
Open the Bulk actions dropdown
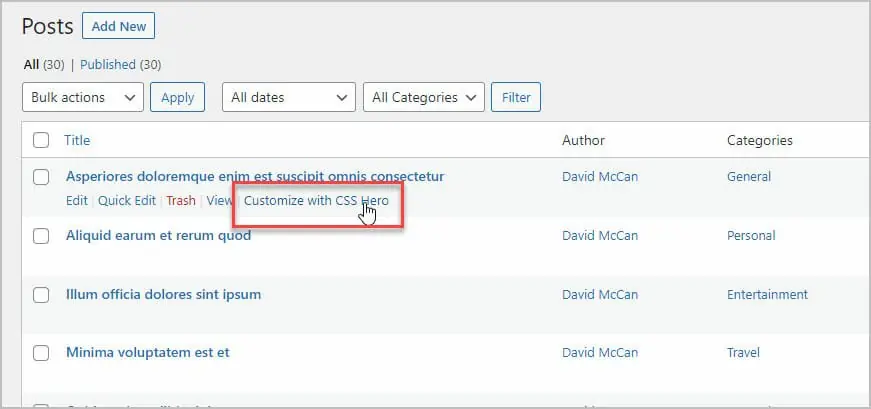(x=82, y=98)
